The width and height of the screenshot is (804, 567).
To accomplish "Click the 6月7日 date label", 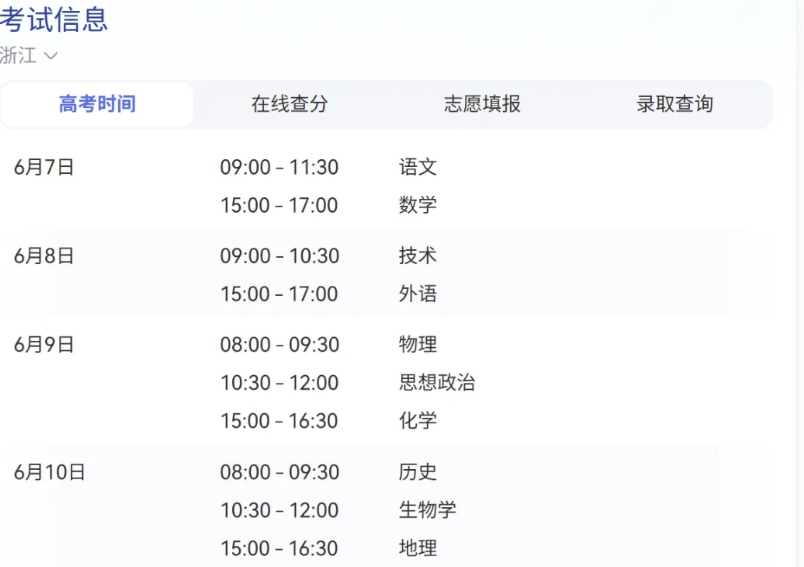I will point(44,167).
